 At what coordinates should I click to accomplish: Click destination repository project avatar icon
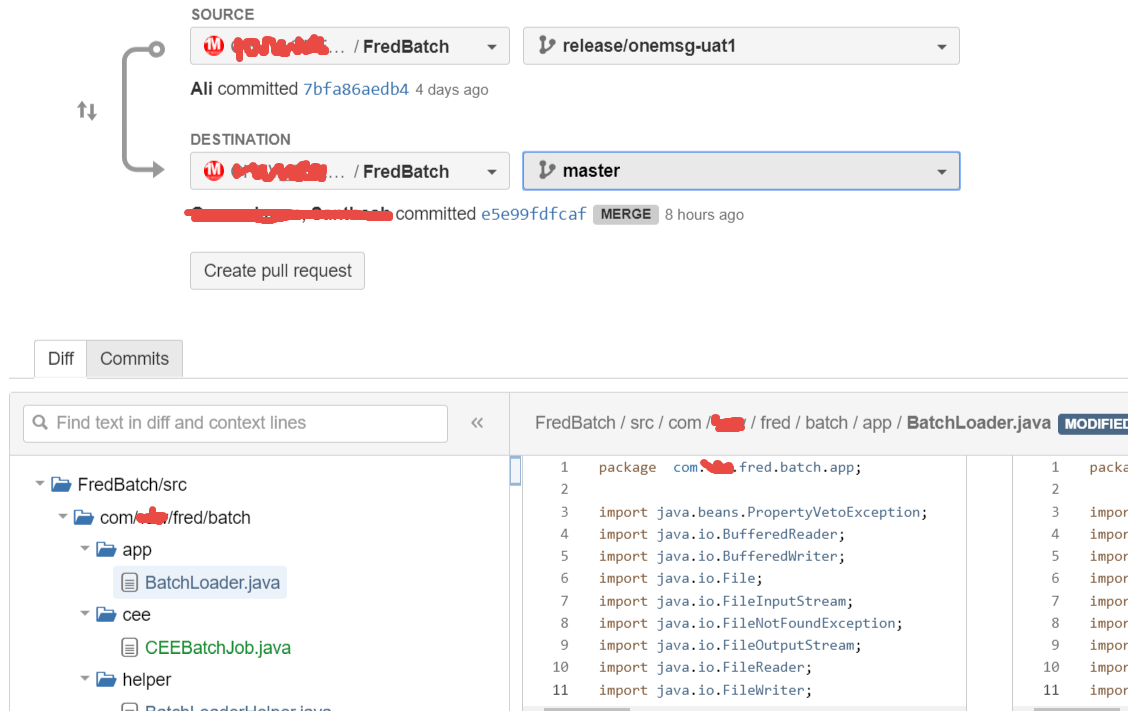[x=214, y=171]
